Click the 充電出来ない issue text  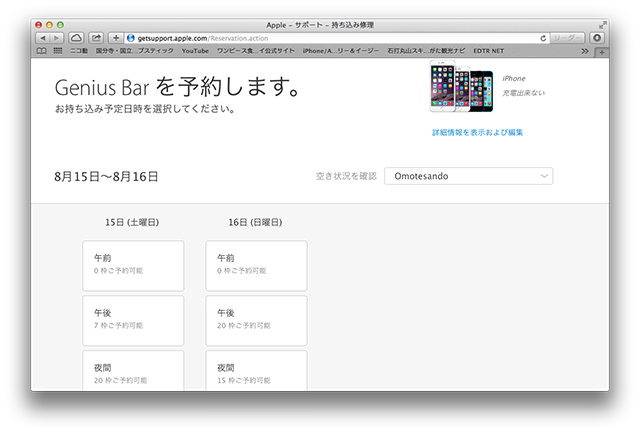524,93
